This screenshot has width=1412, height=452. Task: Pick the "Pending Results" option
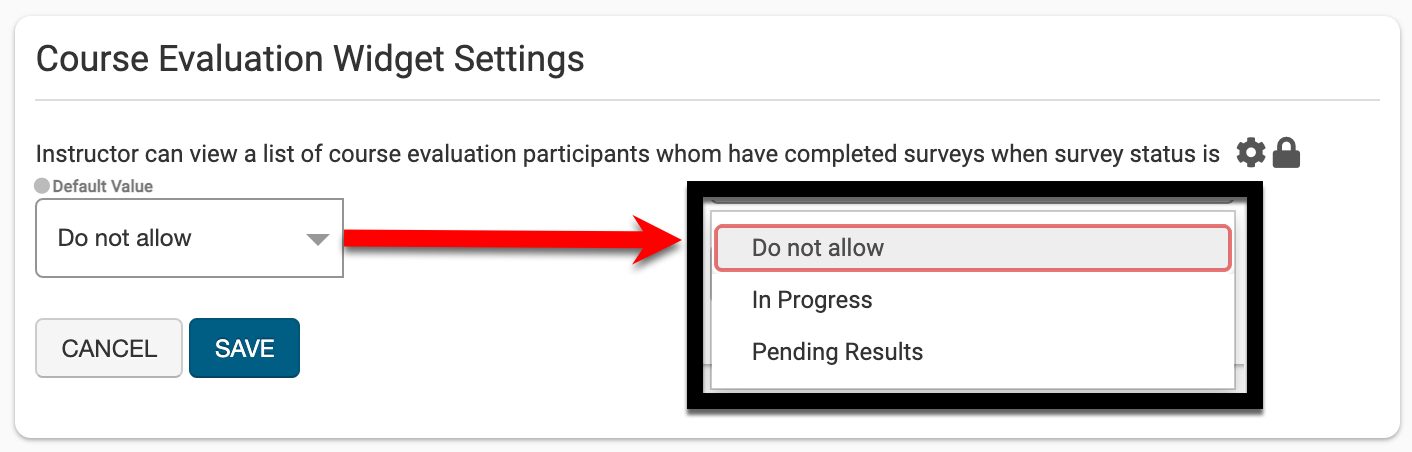pos(837,352)
